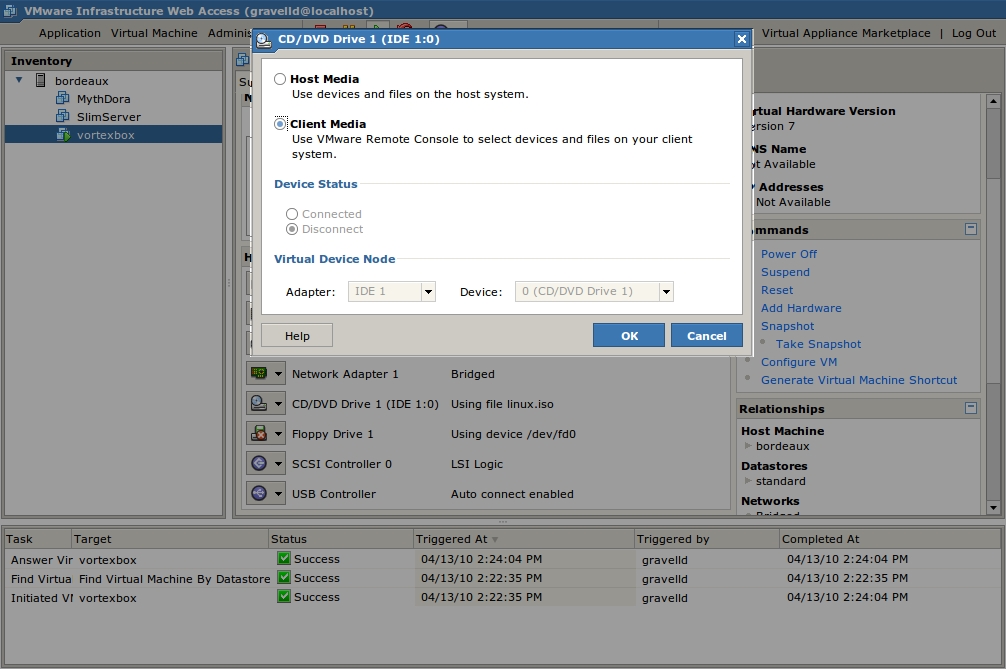
Task: Click the Help button in dialog
Action: tap(297, 335)
